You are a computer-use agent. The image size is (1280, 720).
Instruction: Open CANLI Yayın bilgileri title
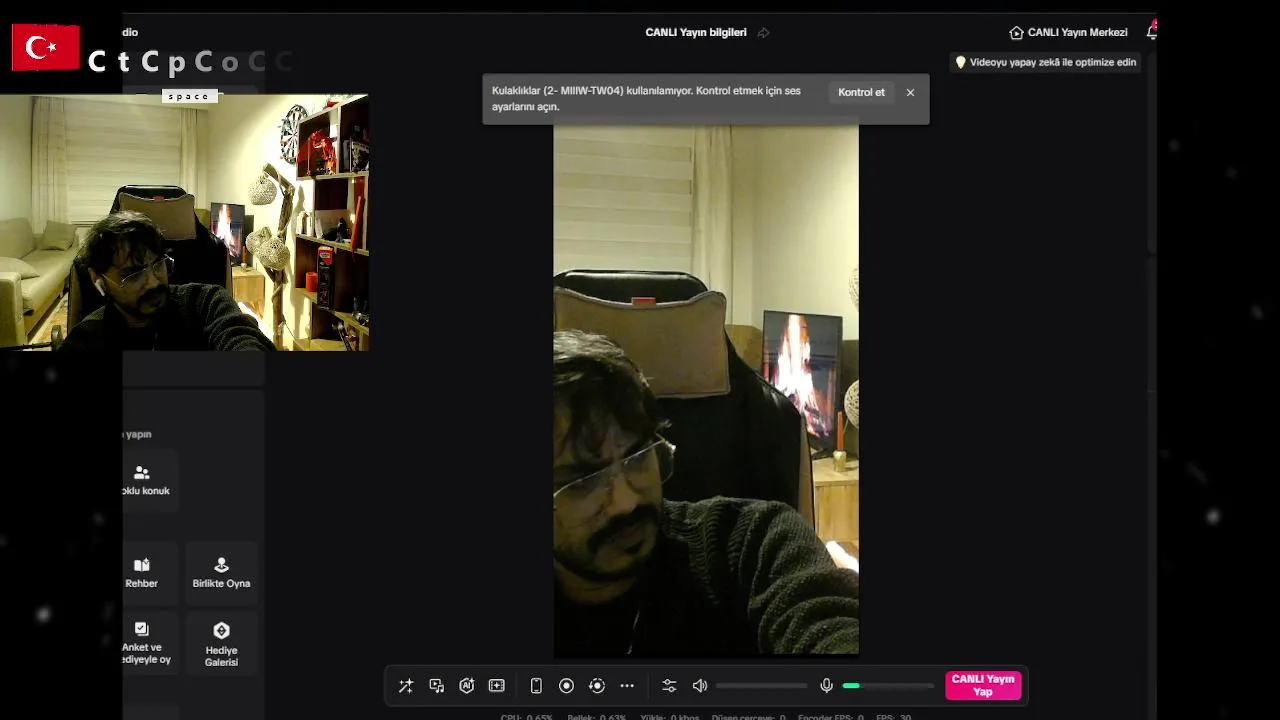pos(696,33)
